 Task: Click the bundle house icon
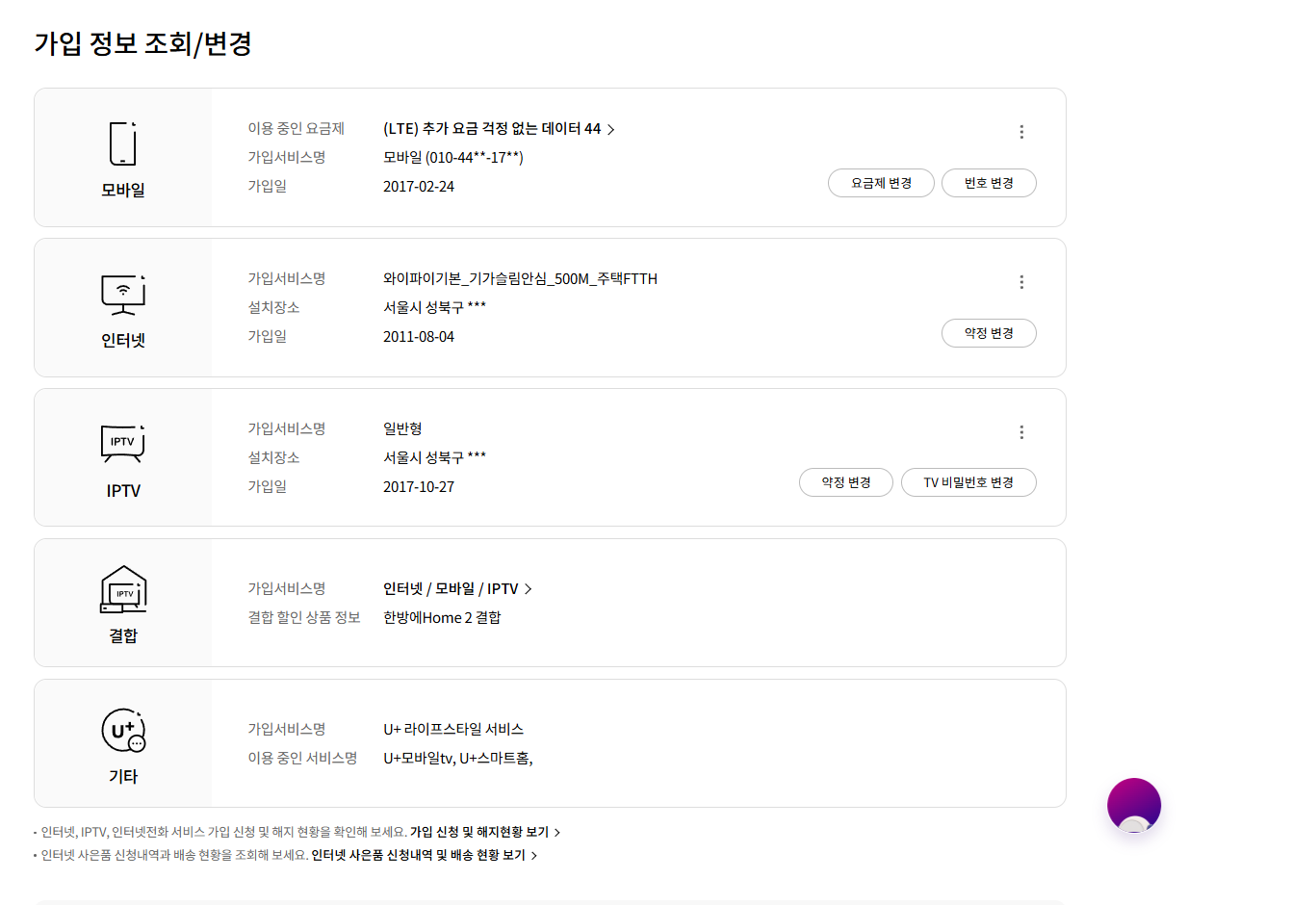tap(123, 589)
